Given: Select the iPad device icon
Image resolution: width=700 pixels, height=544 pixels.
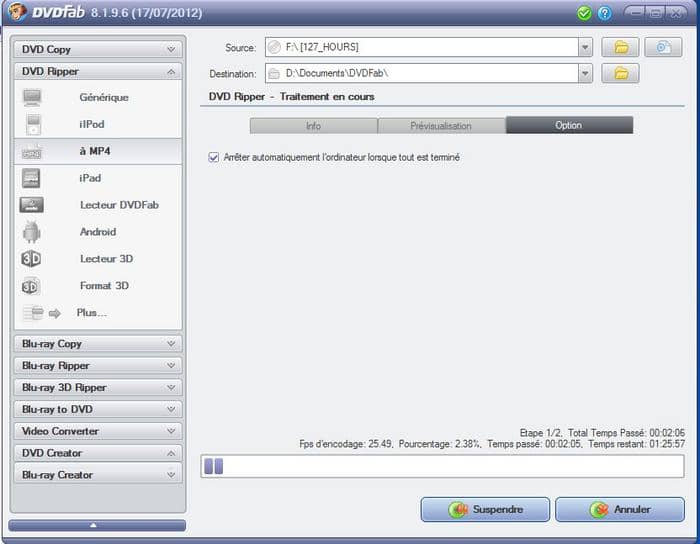Looking at the screenshot, I should click(x=31, y=178).
